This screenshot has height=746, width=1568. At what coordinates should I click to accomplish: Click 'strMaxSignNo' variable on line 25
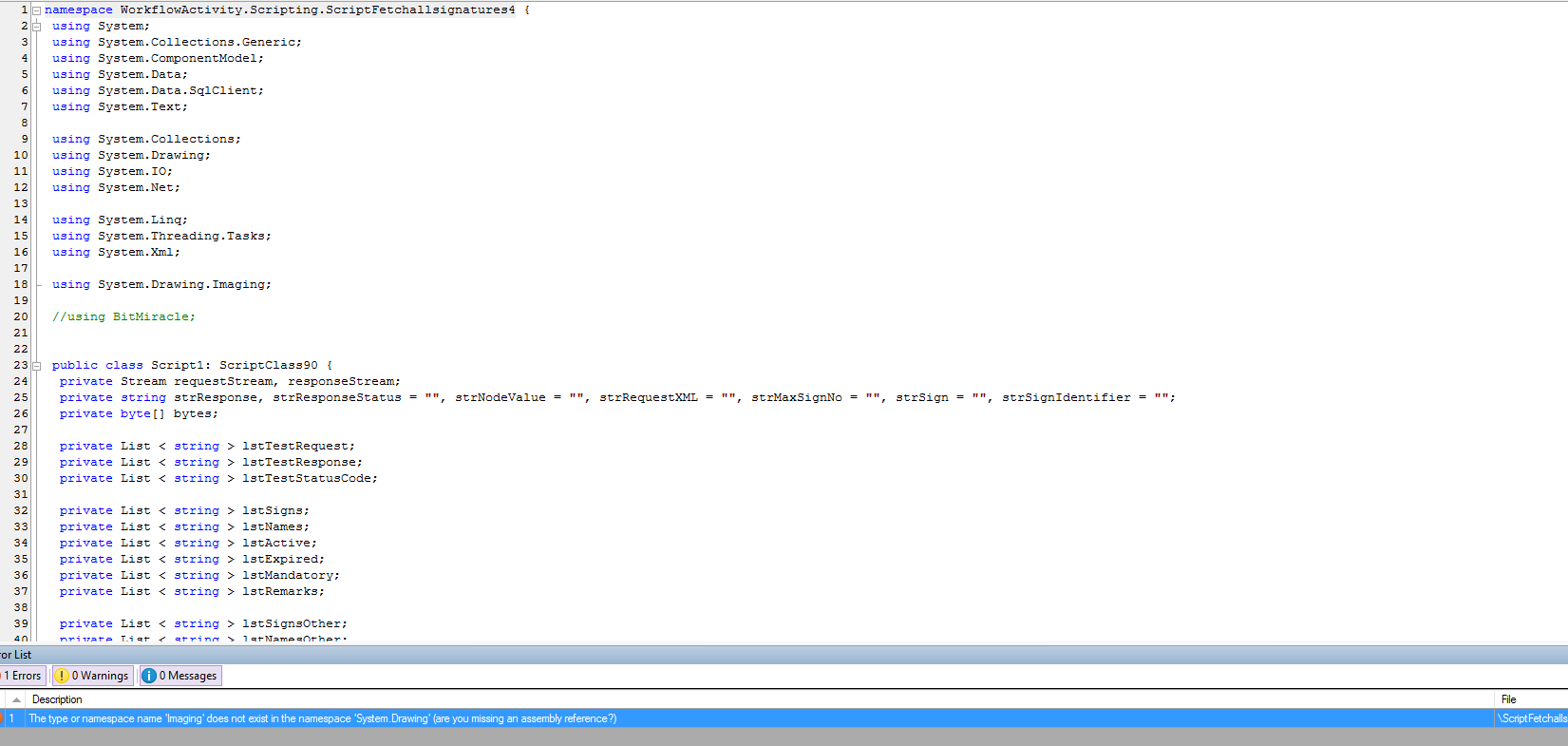(797, 398)
